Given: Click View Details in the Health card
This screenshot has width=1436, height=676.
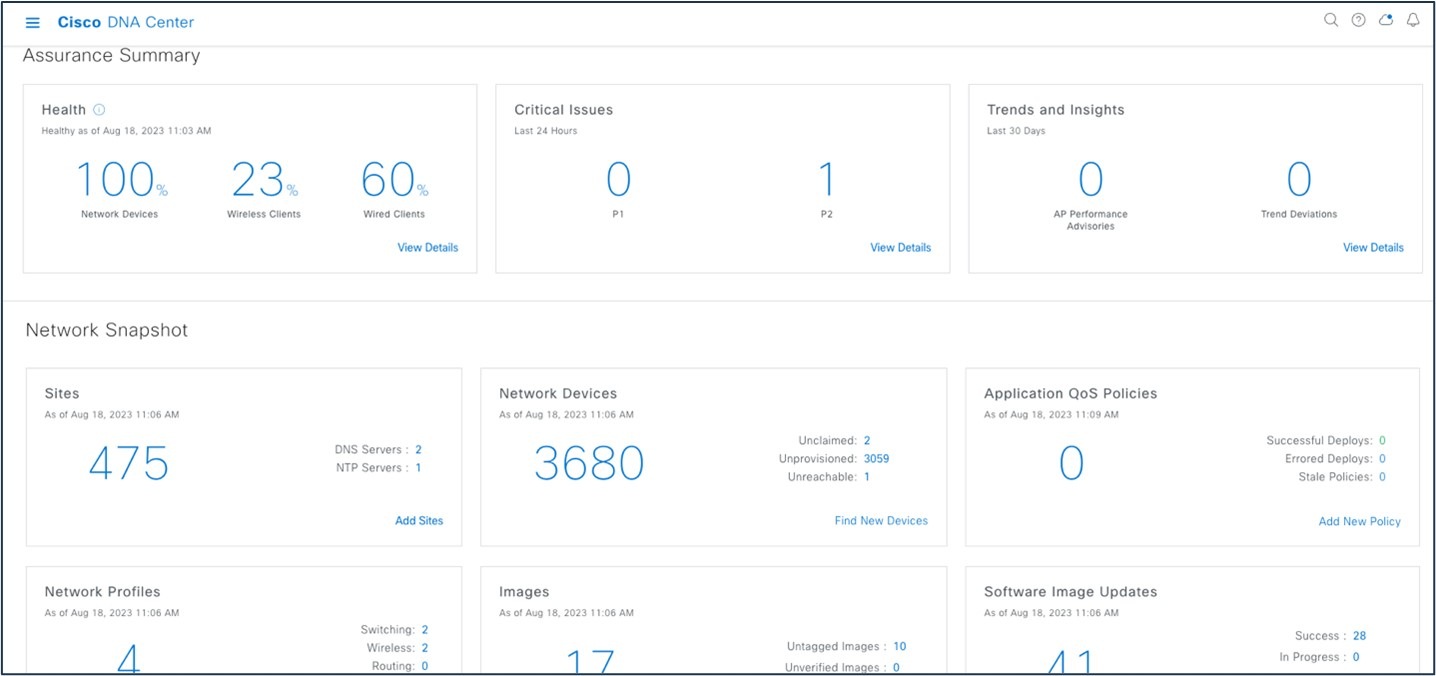Looking at the screenshot, I should [428, 247].
